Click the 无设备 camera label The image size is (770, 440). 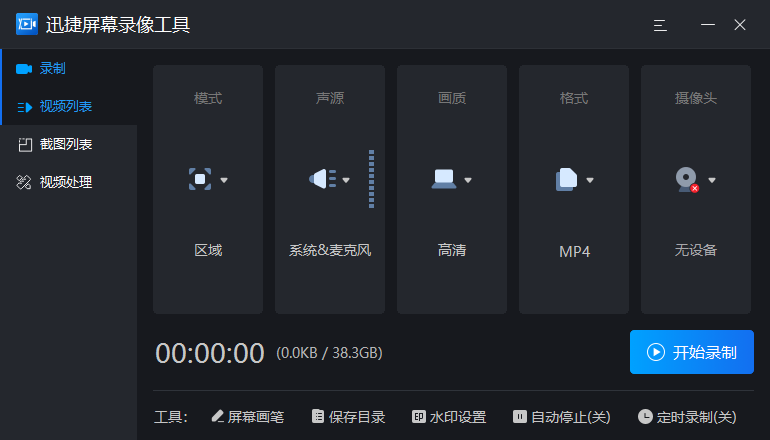(696, 250)
